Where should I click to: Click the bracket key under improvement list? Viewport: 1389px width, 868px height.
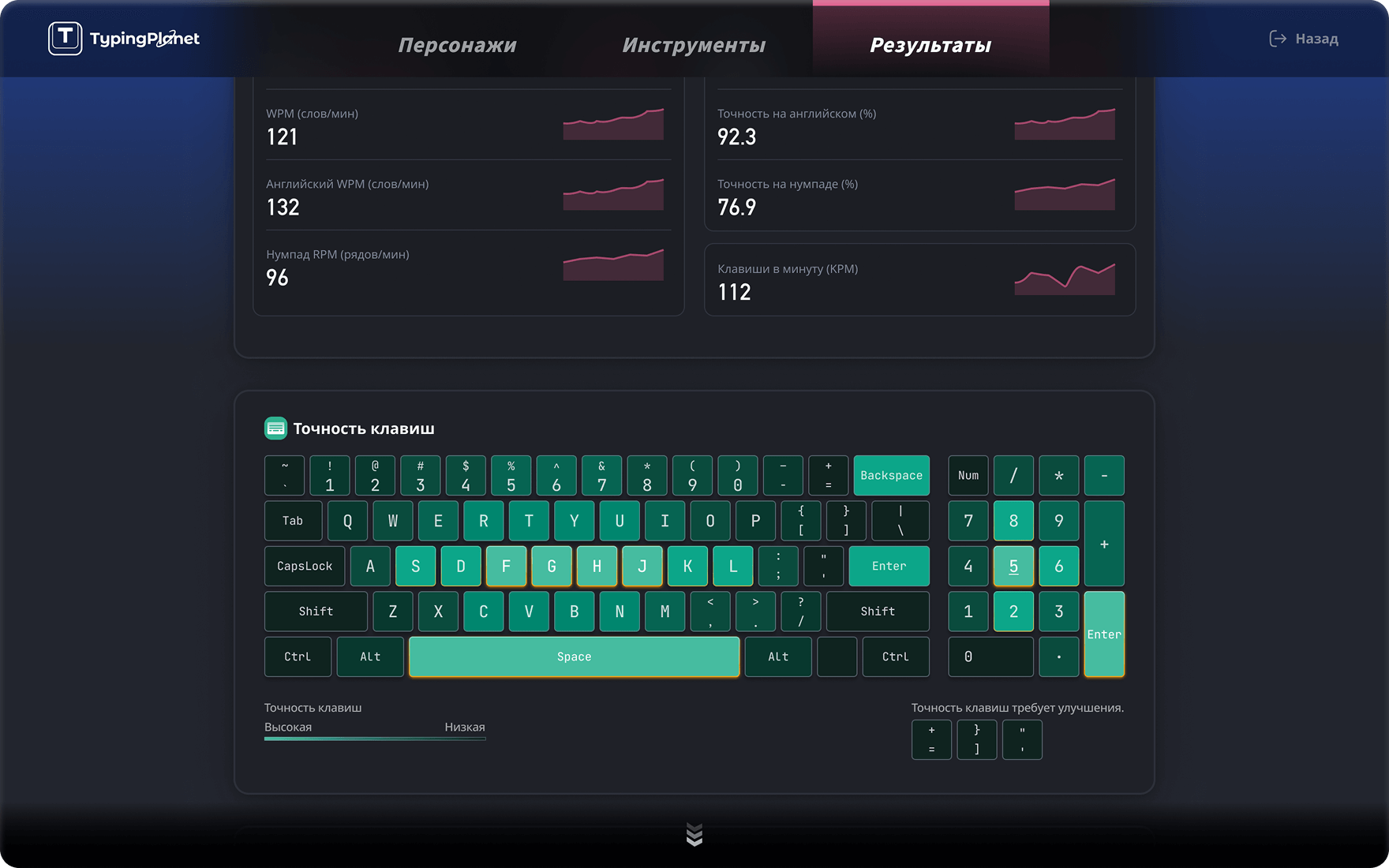click(x=977, y=739)
